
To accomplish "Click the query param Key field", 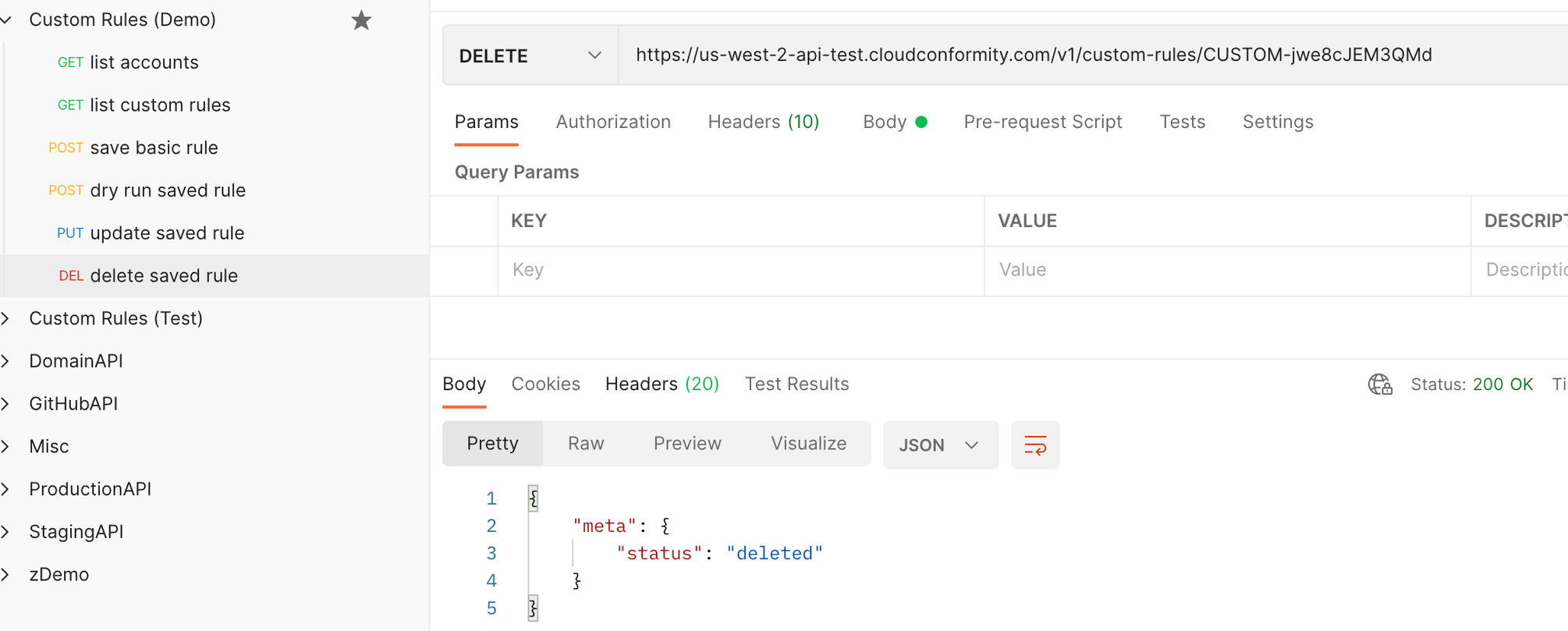I will coord(740,270).
